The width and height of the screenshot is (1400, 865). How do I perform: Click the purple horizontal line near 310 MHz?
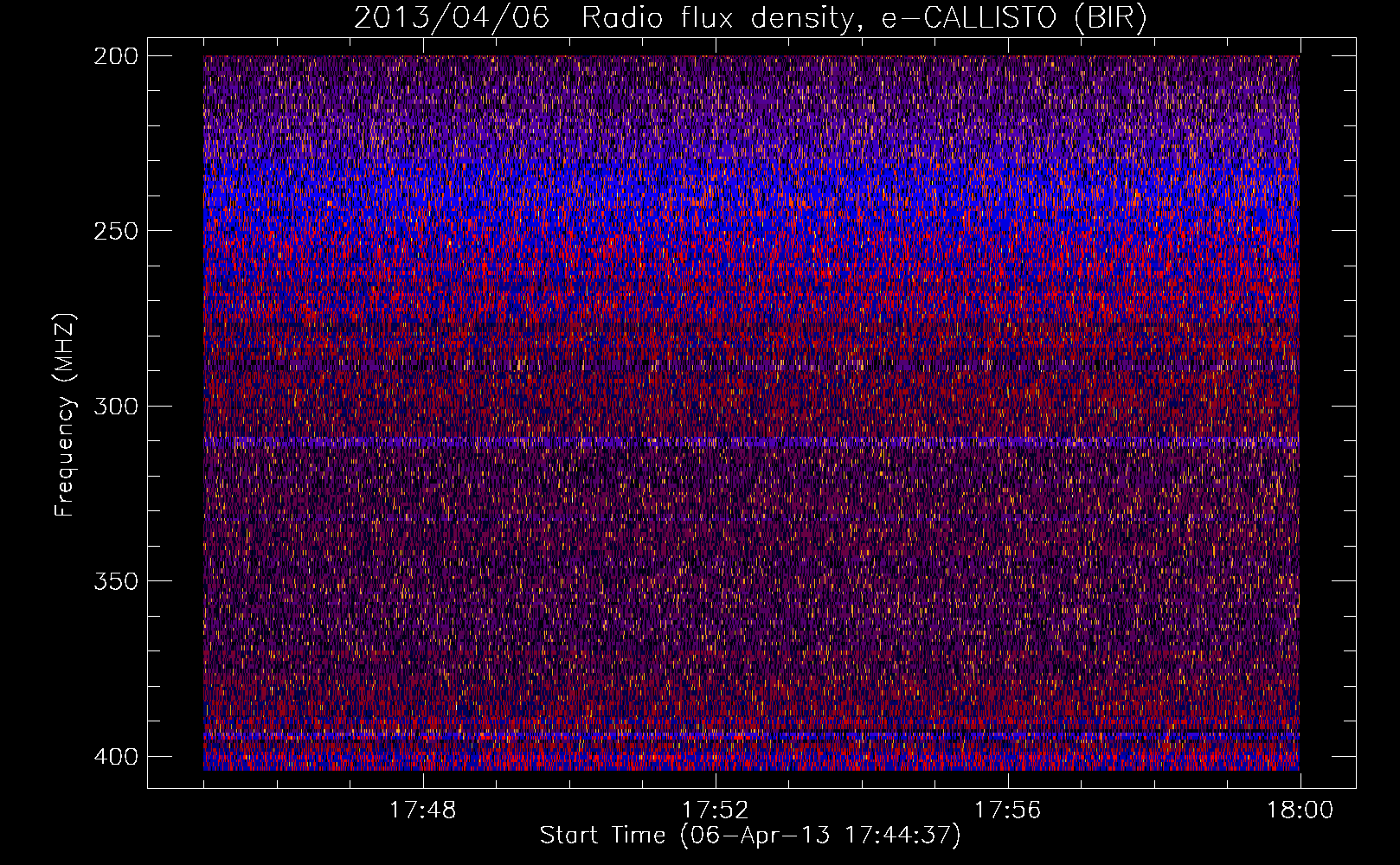click(x=751, y=441)
